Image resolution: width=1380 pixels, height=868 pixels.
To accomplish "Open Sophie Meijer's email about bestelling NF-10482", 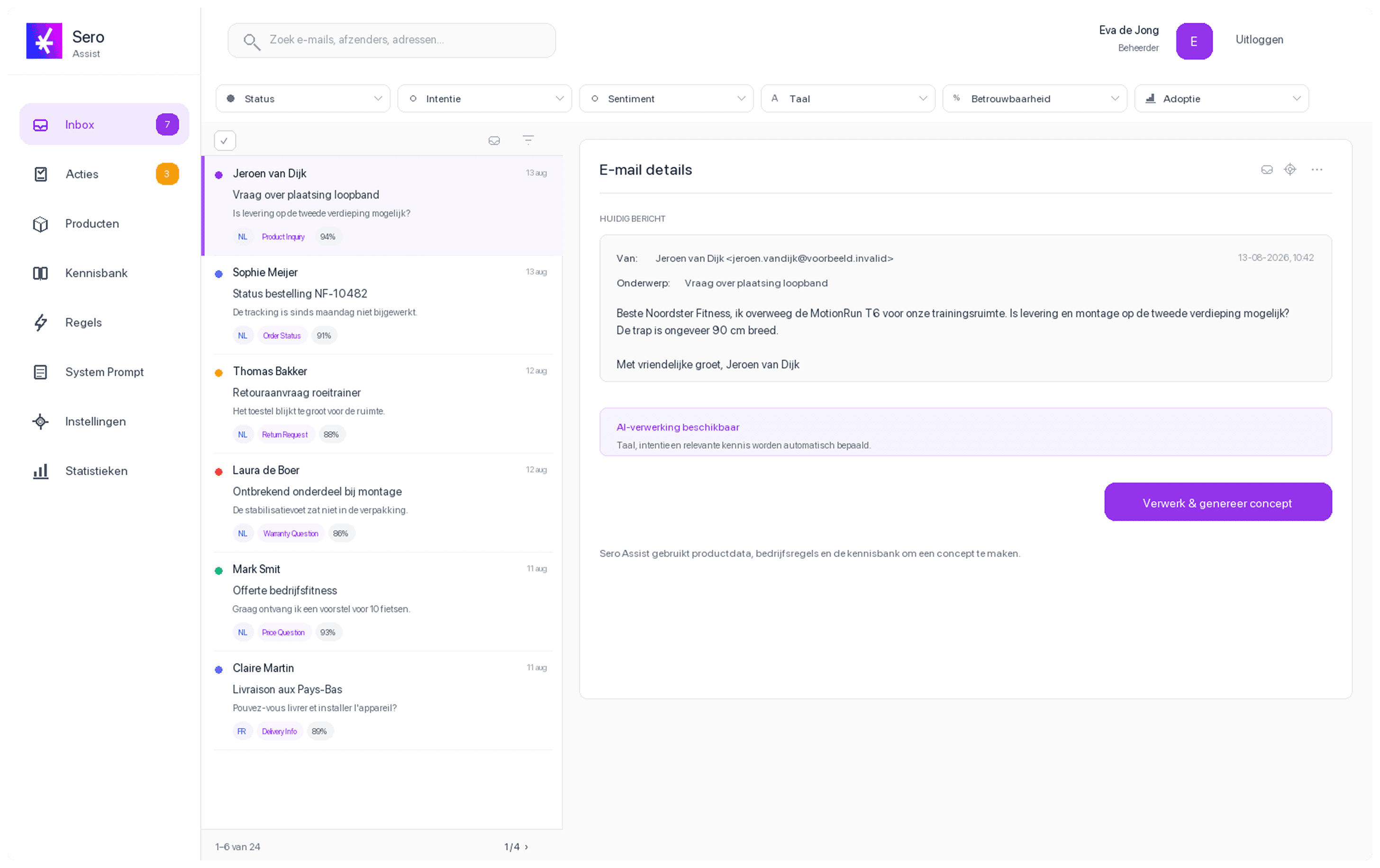I will [x=382, y=305].
